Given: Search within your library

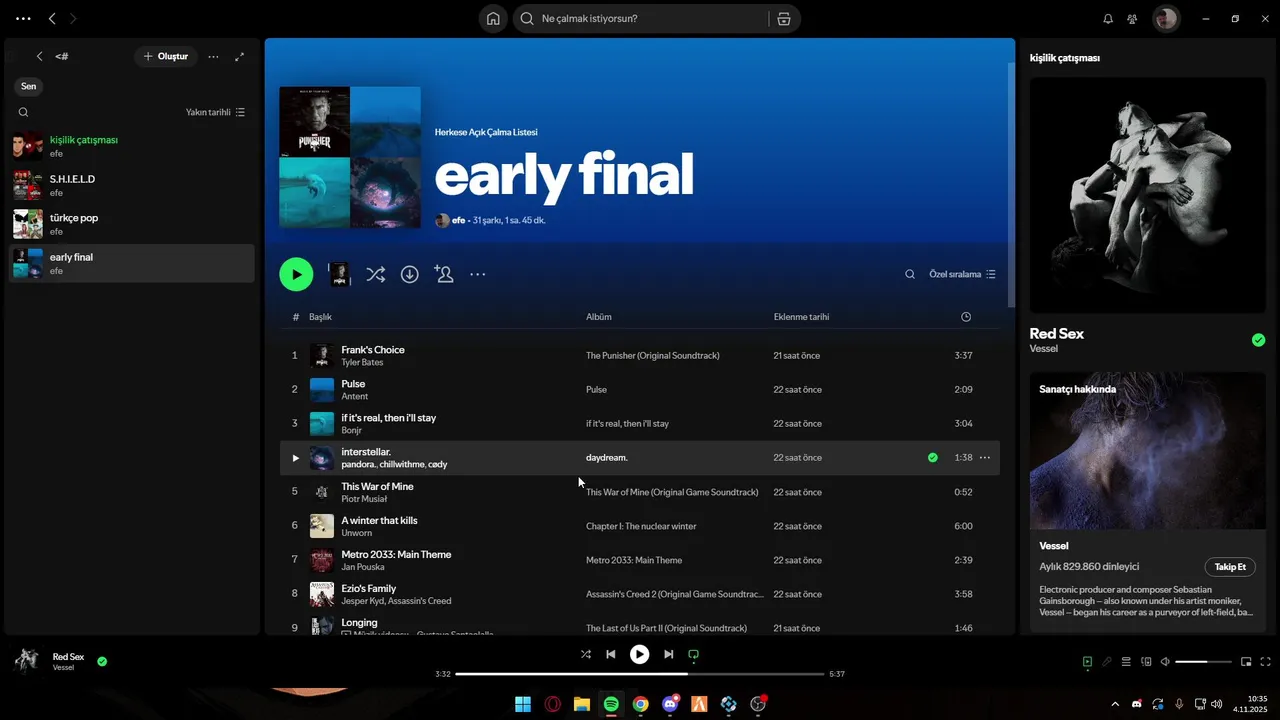Looking at the screenshot, I should (x=23, y=112).
